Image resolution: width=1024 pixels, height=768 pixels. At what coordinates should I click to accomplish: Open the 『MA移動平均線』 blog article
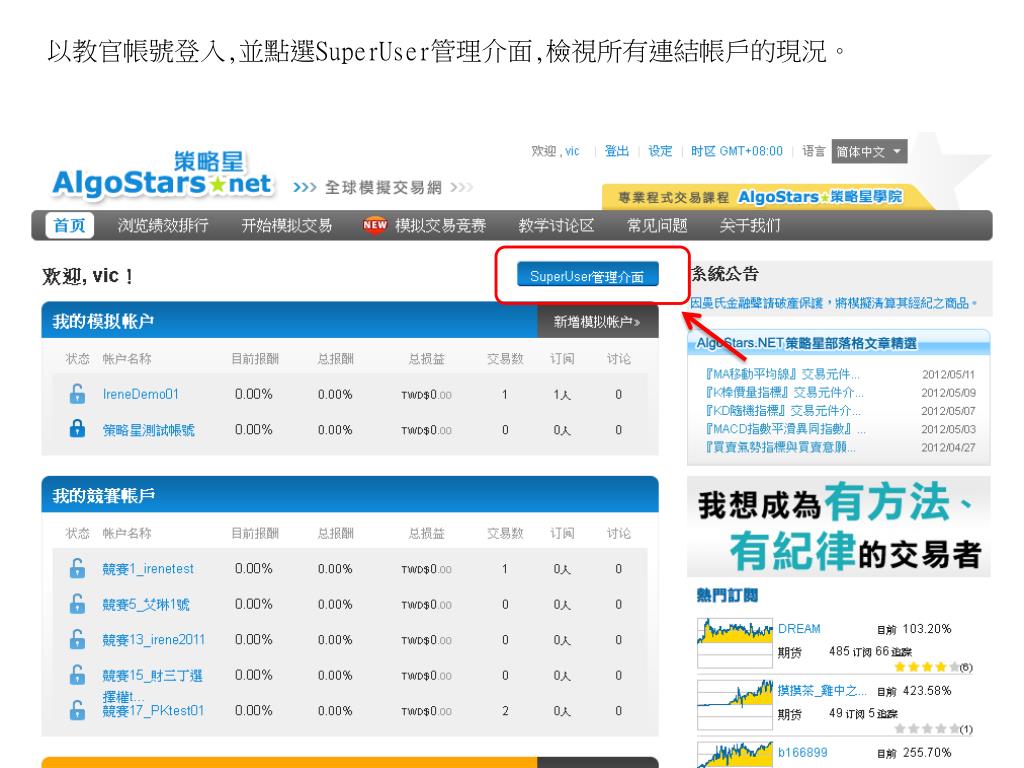point(782,374)
